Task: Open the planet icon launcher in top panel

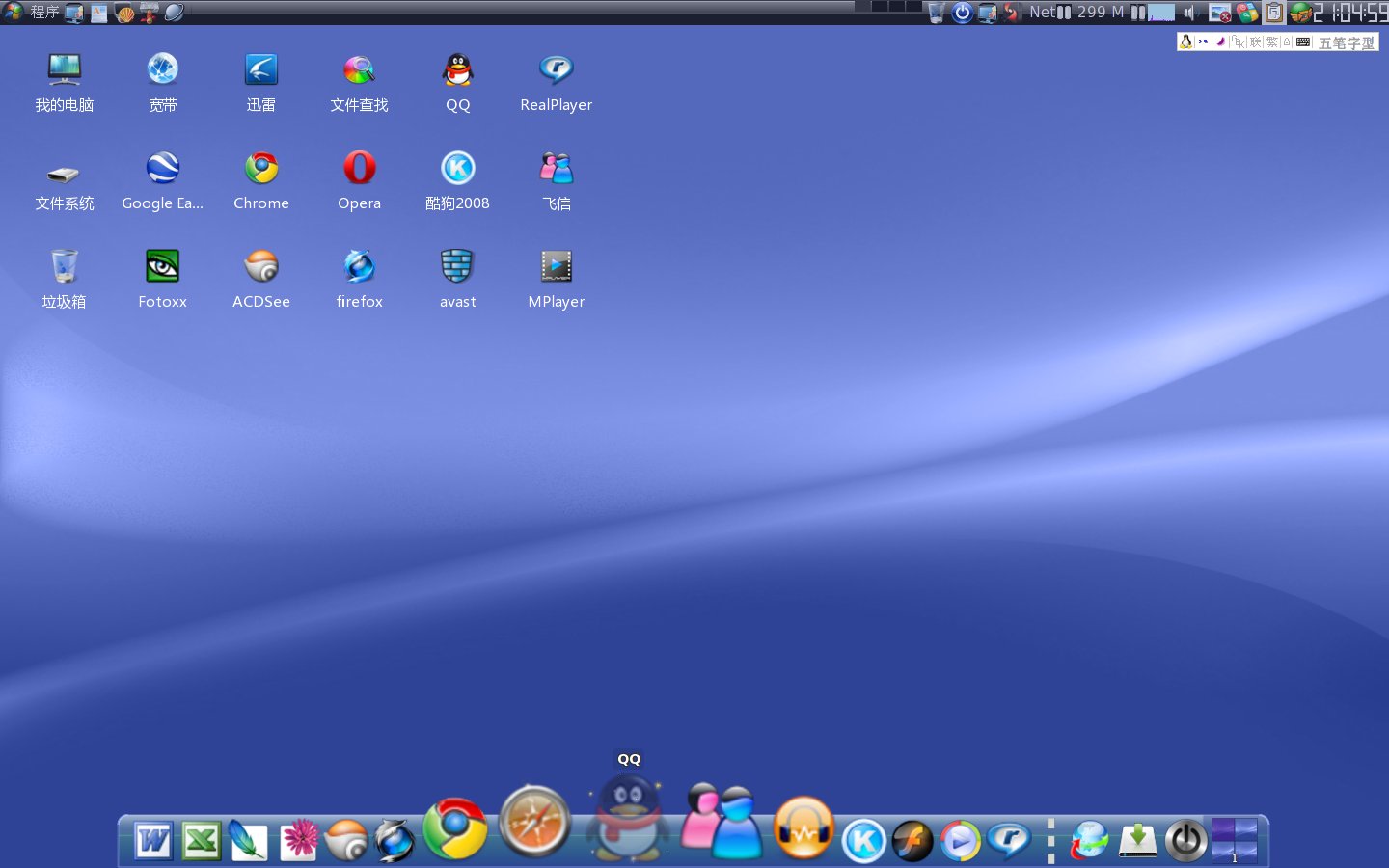Action: pyautogui.click(x=175, y=13)
